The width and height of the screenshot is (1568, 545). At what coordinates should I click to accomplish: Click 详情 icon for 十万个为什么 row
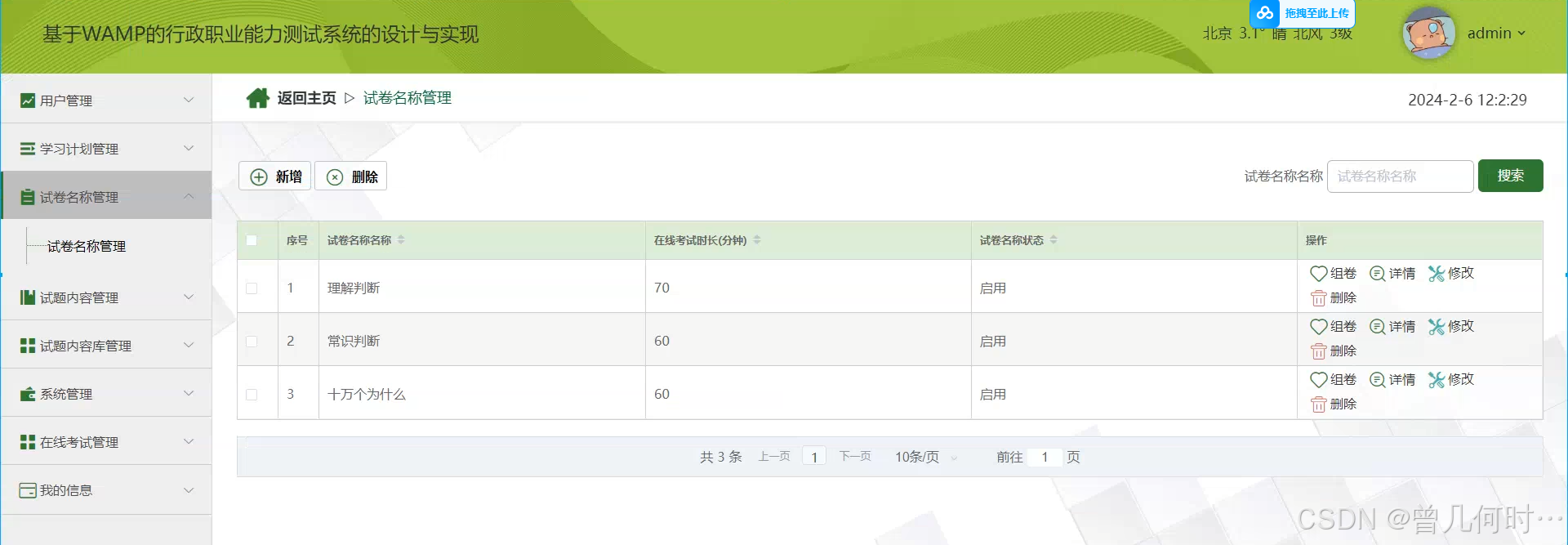[1378, 379]
